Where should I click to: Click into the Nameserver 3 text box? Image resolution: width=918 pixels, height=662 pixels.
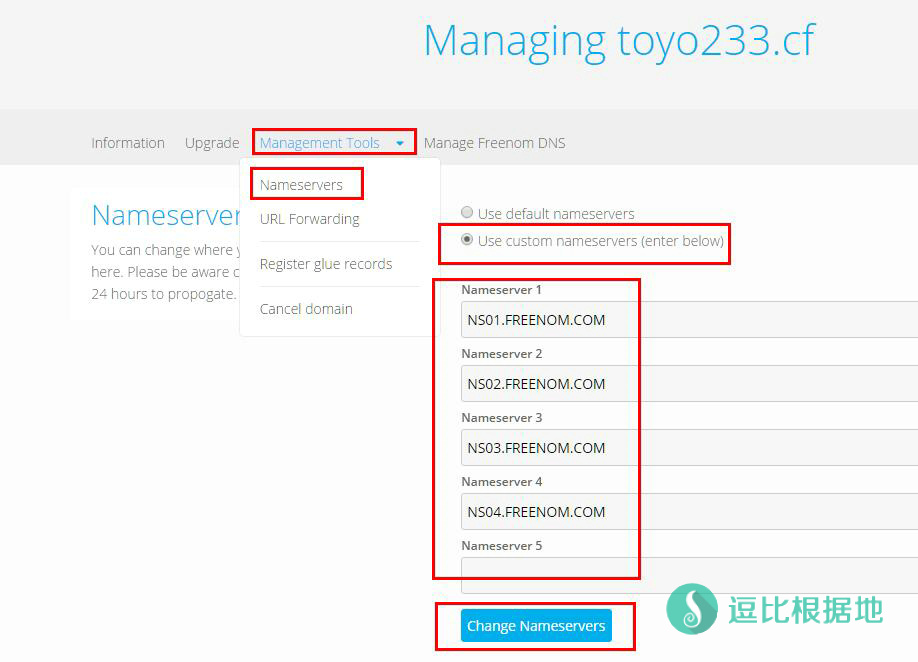tap(688, 448)
